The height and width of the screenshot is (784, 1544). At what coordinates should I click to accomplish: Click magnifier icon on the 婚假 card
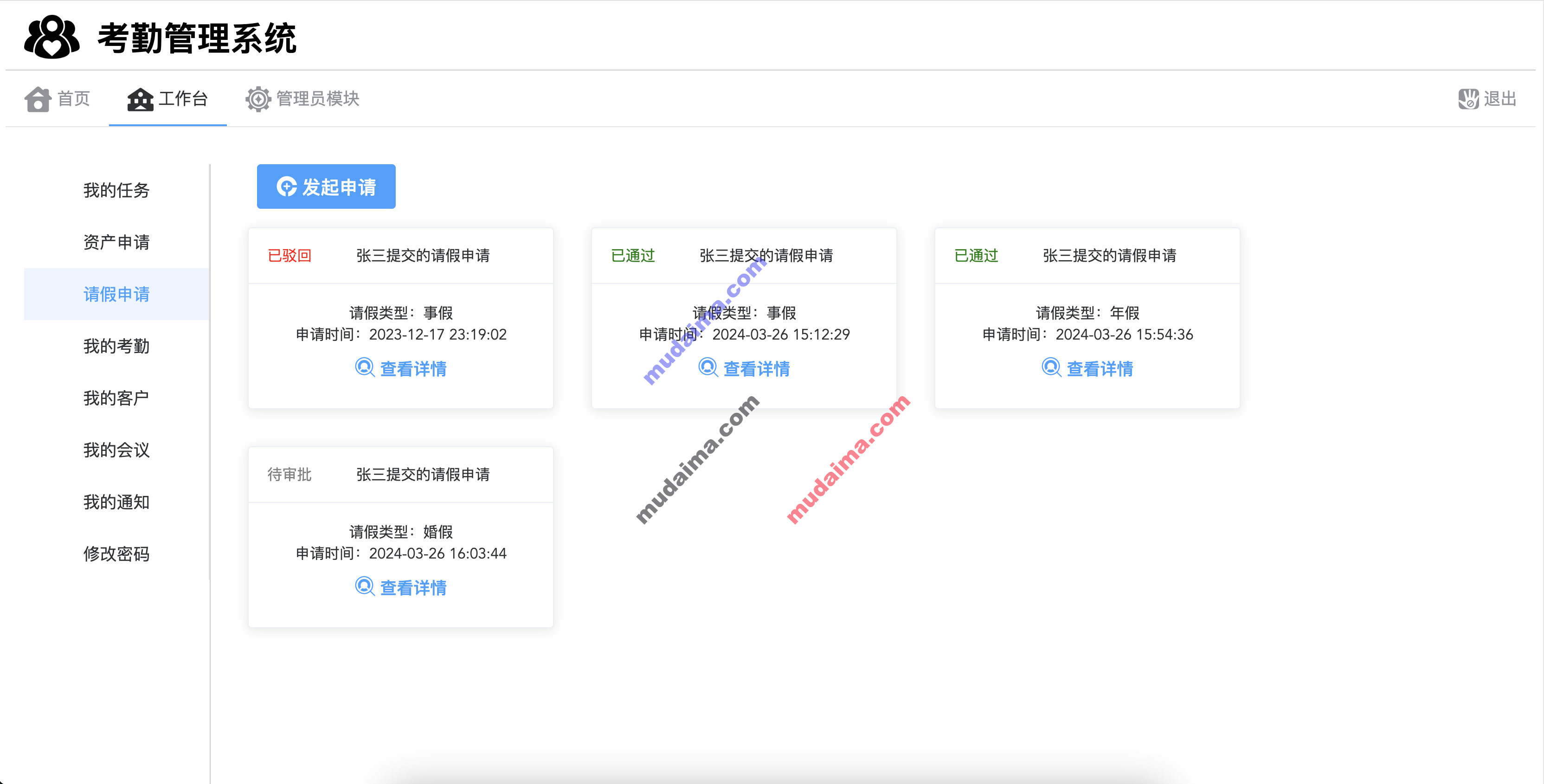pyautogui.click(x=364, y=586)
